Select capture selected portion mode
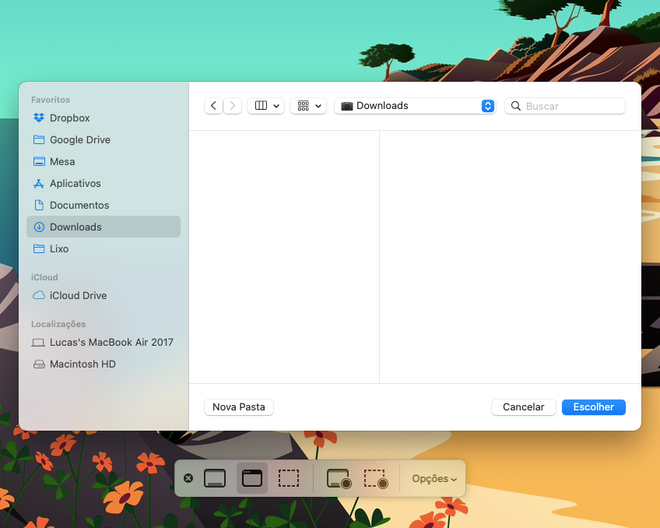 289,478
